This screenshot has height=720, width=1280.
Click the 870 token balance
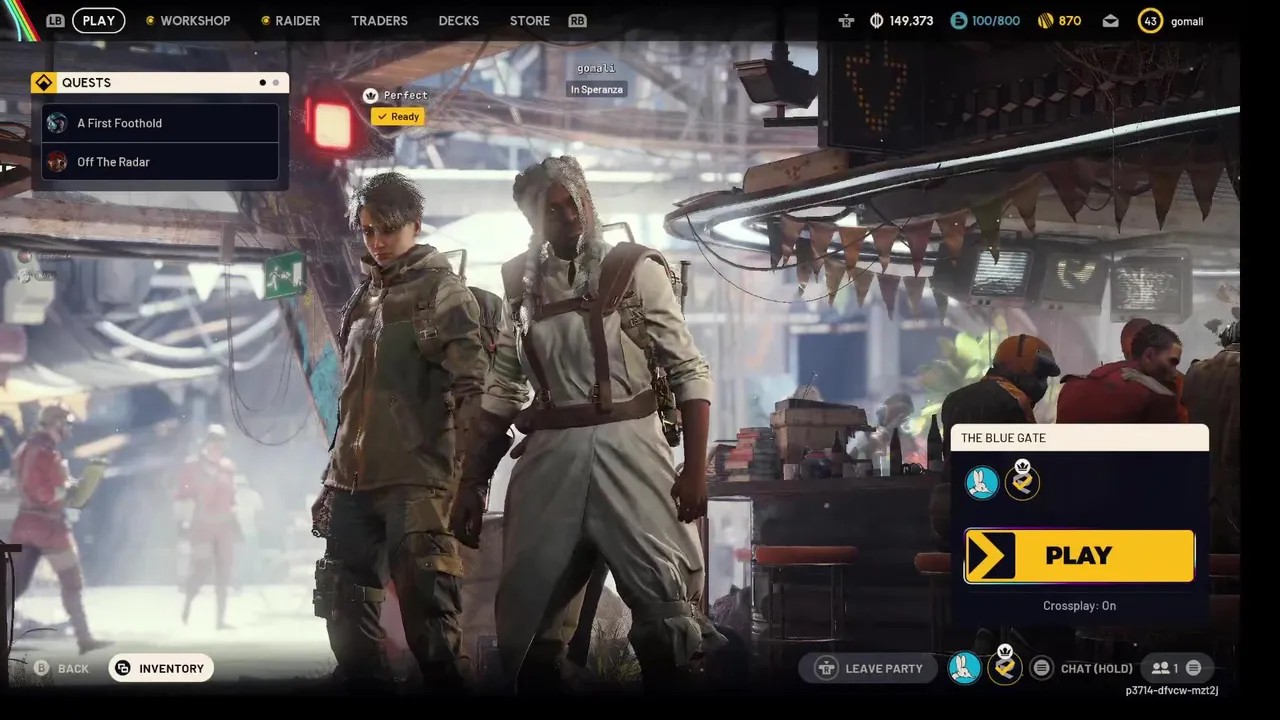[1069, 20]
